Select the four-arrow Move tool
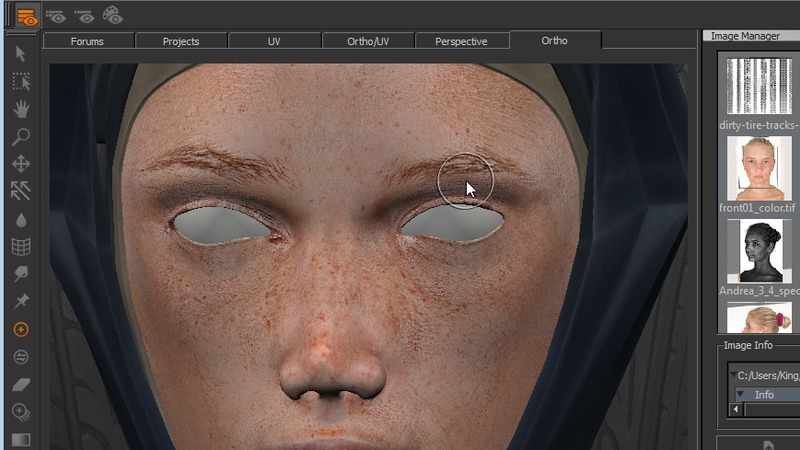Screen dimensions: 800x450 click(x=20, y=164)
